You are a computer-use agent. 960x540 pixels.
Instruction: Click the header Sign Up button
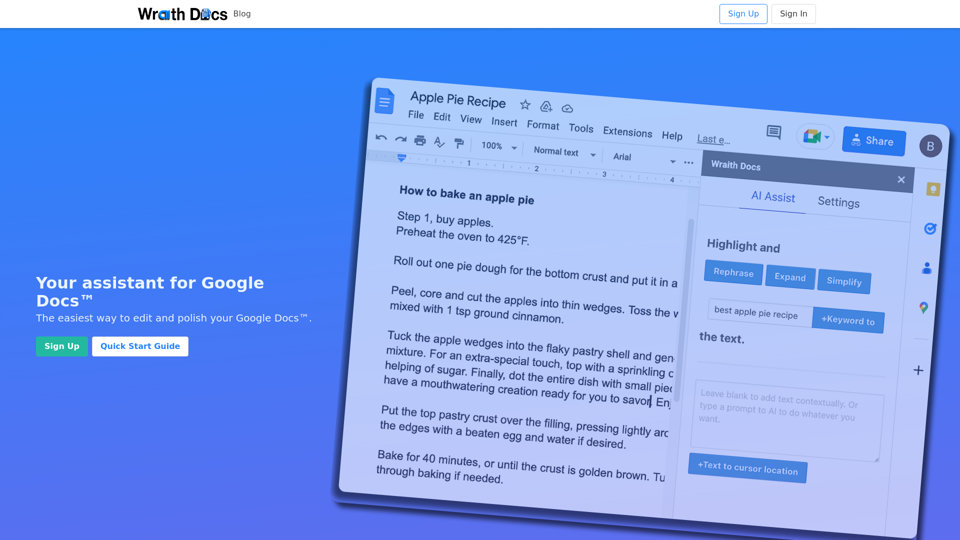743,13
